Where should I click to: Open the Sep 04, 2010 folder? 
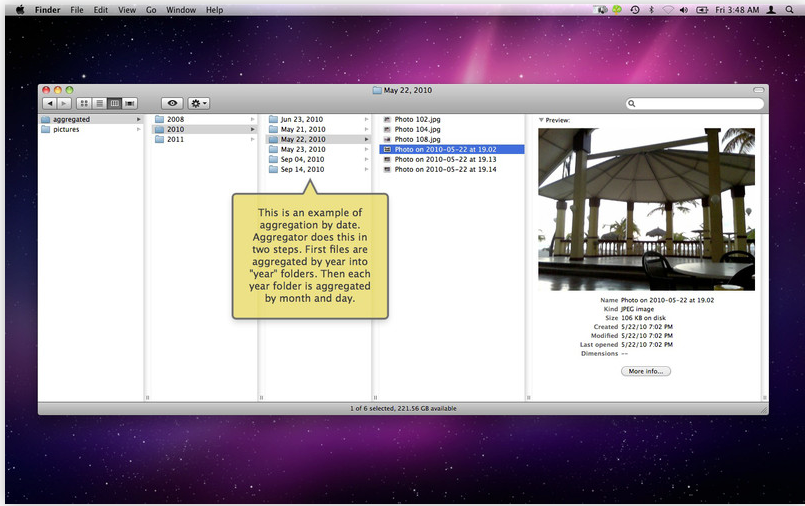pyautogui.click(x=302, y=159)
